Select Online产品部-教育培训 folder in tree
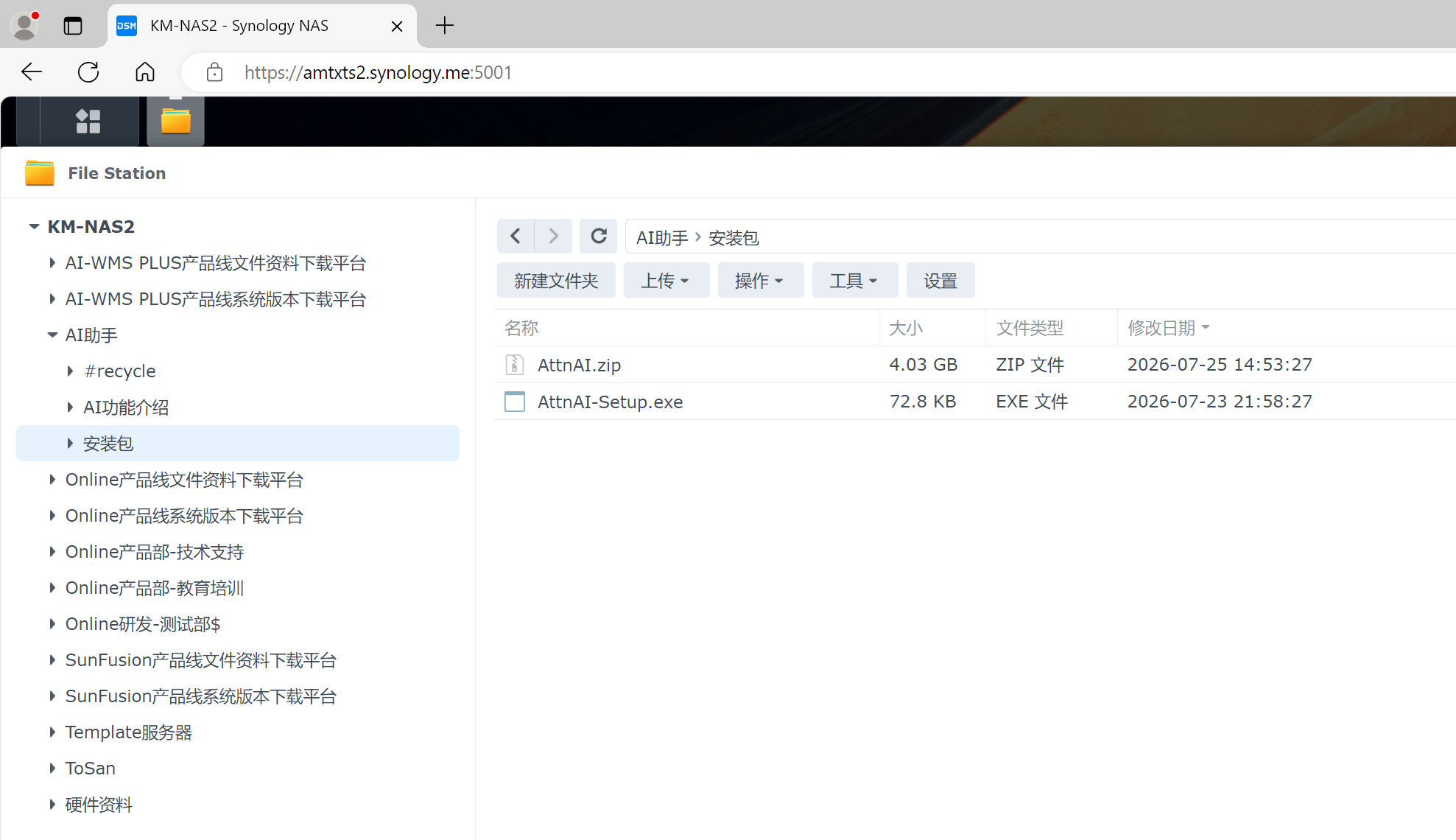1456x840 pixels. (155, 588)
